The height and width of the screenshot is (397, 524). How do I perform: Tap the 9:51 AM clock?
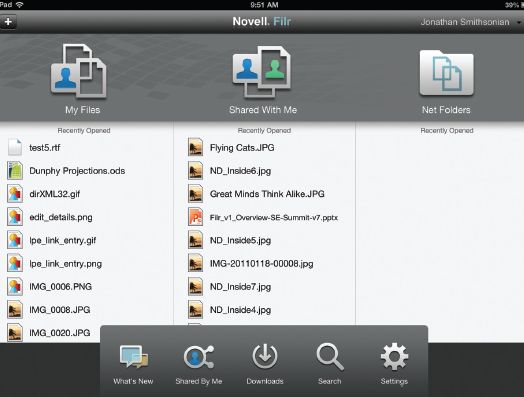264,5
